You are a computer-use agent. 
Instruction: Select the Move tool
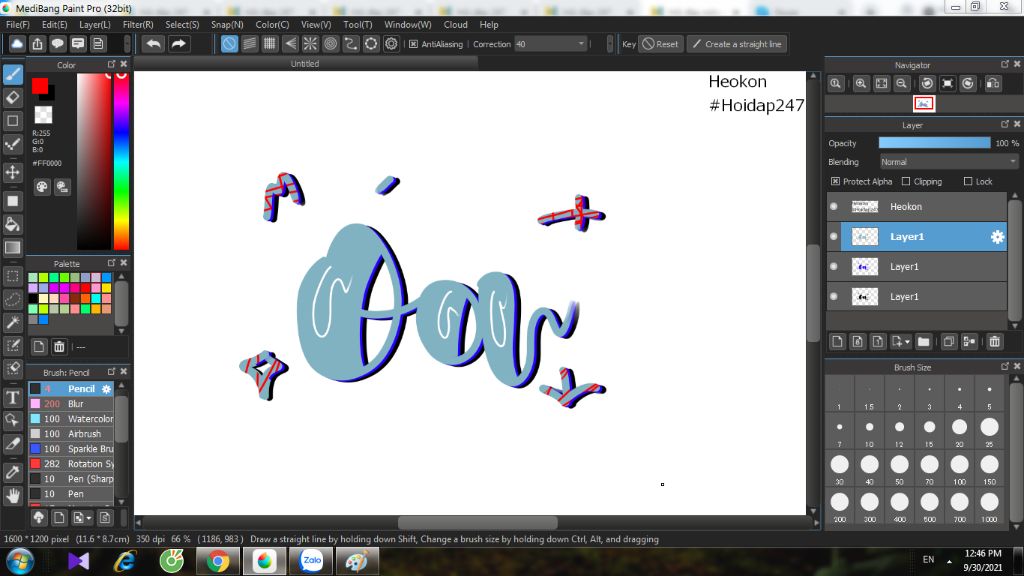pyautogui.click(x=12, y=172)
